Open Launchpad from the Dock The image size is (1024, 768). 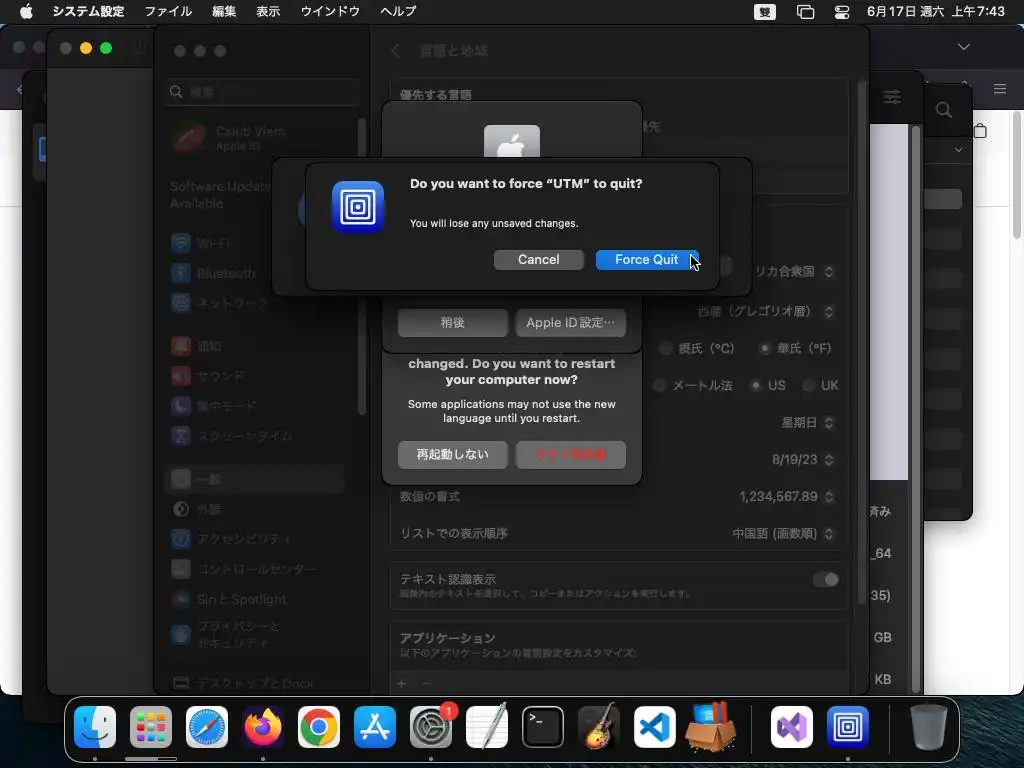click(151, 727)
